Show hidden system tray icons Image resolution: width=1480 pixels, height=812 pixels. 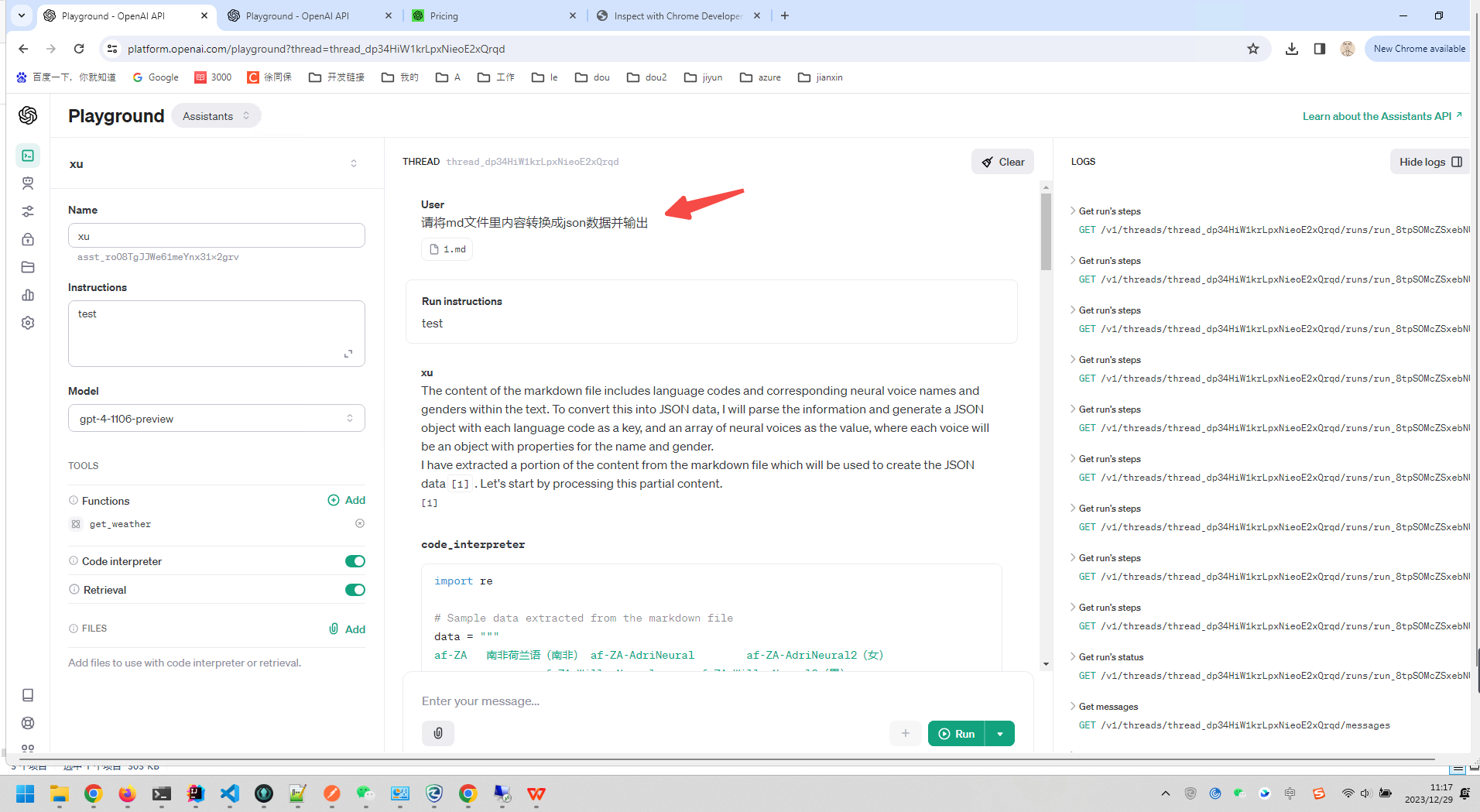1166,793
